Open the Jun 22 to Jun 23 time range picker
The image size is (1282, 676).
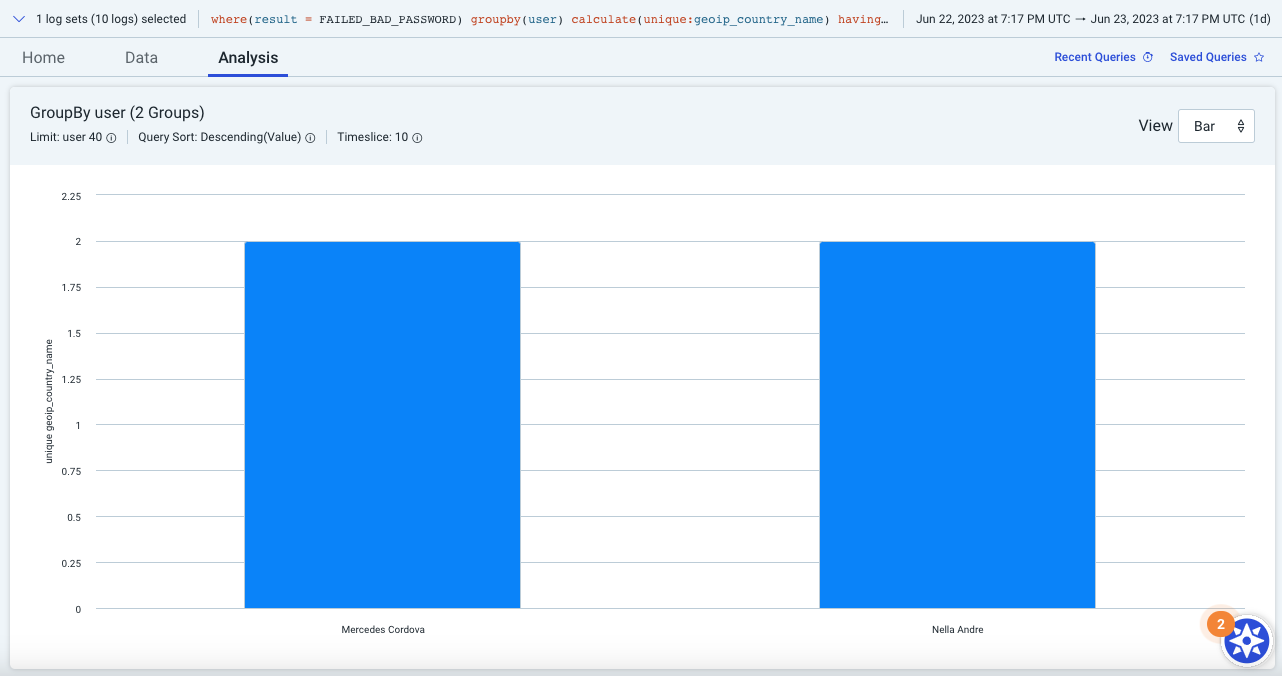click(x=1094, y=19)
